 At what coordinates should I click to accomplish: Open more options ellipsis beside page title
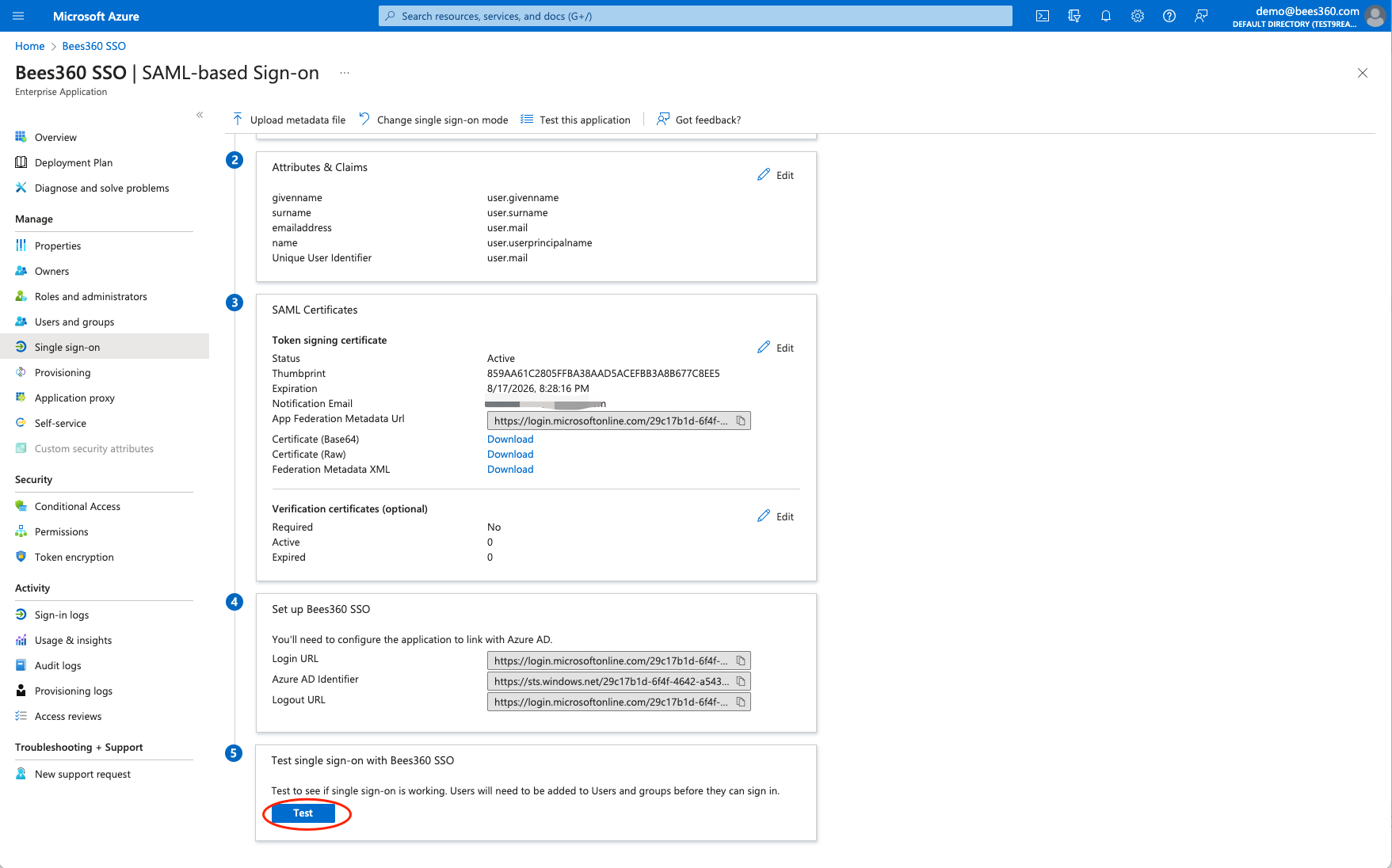coord(345,73)
